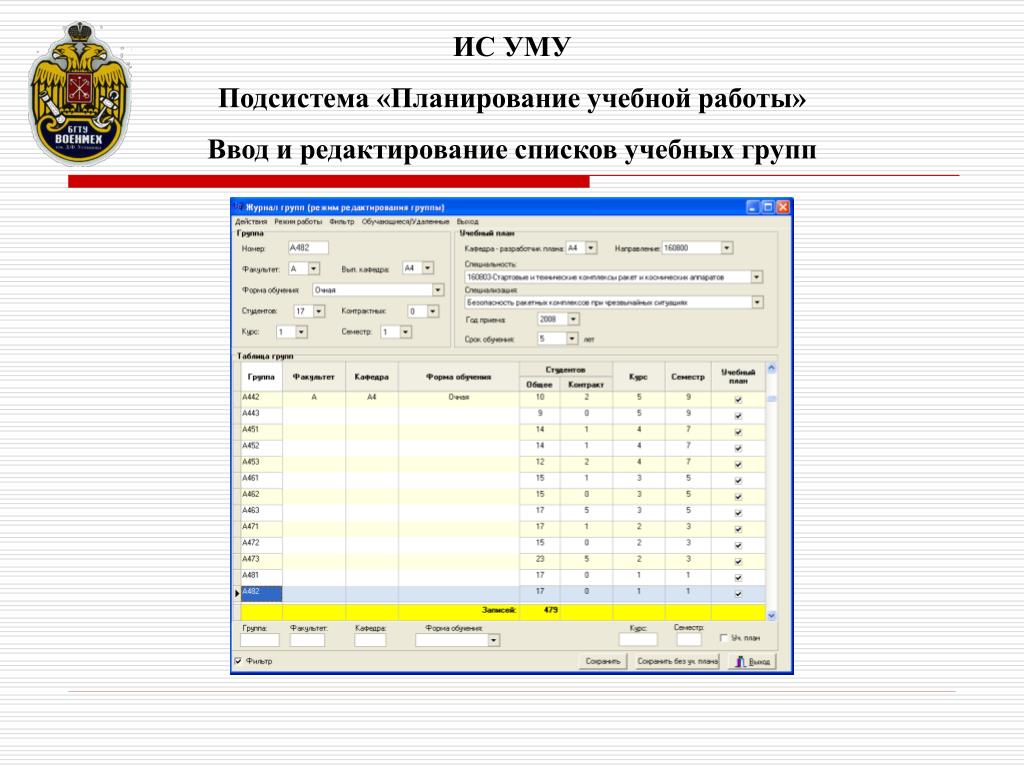The width and height of the screenshot is (1024, 768).
Task: Expand the Кафедра-разработчик плана dropdown
Action: (591, 248)
